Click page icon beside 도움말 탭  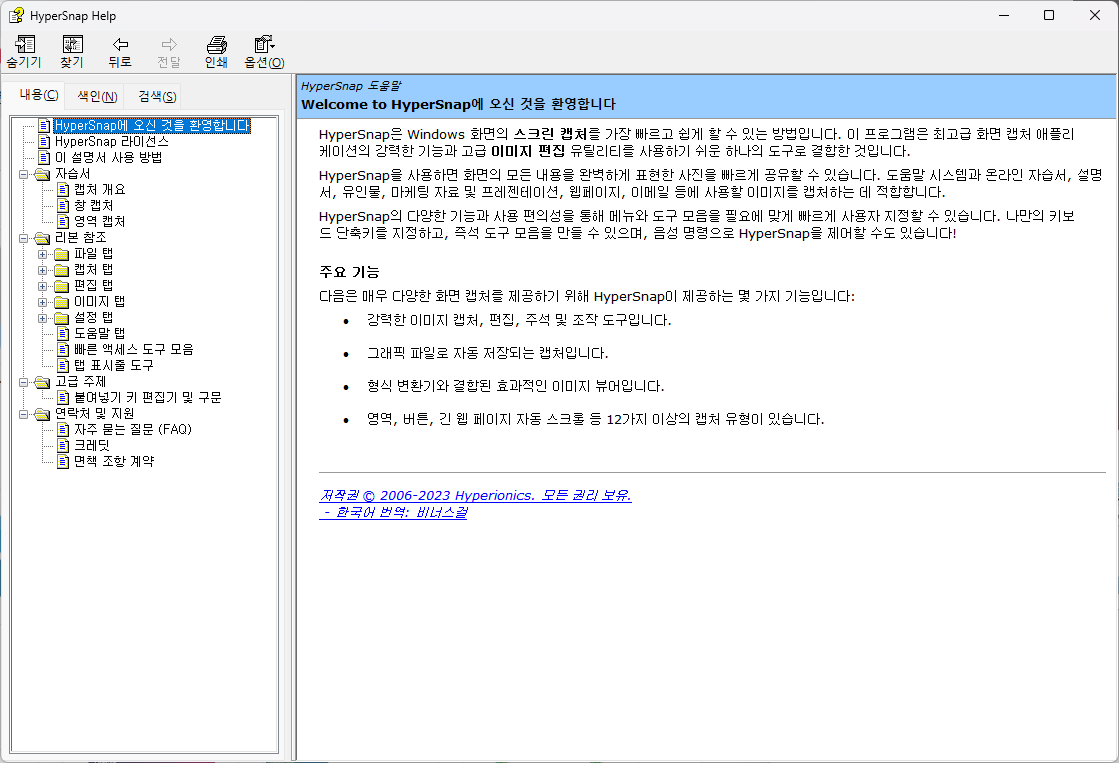click(64, 333)
